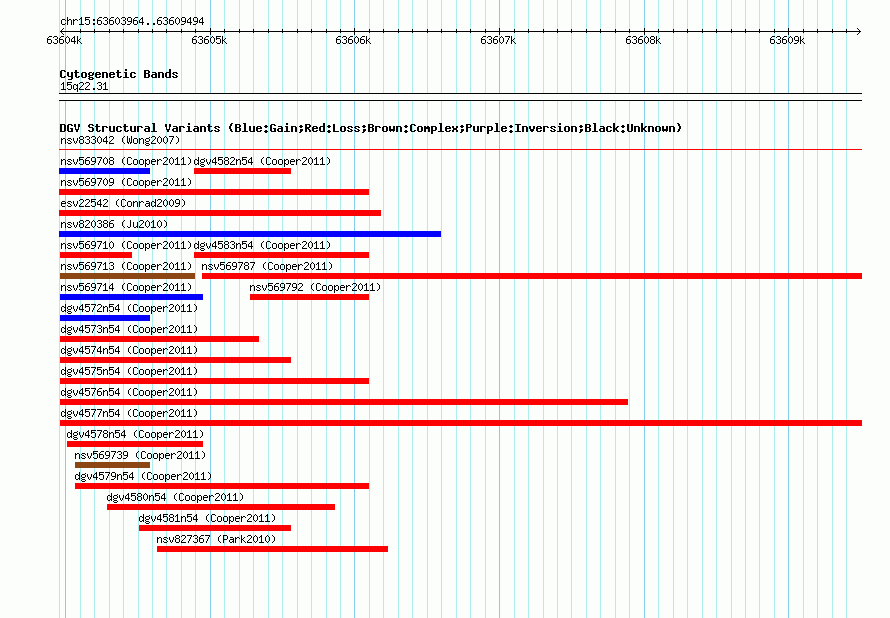
Task: Select the red dgv4574n54 loss bar
Action: coord(175,360)
